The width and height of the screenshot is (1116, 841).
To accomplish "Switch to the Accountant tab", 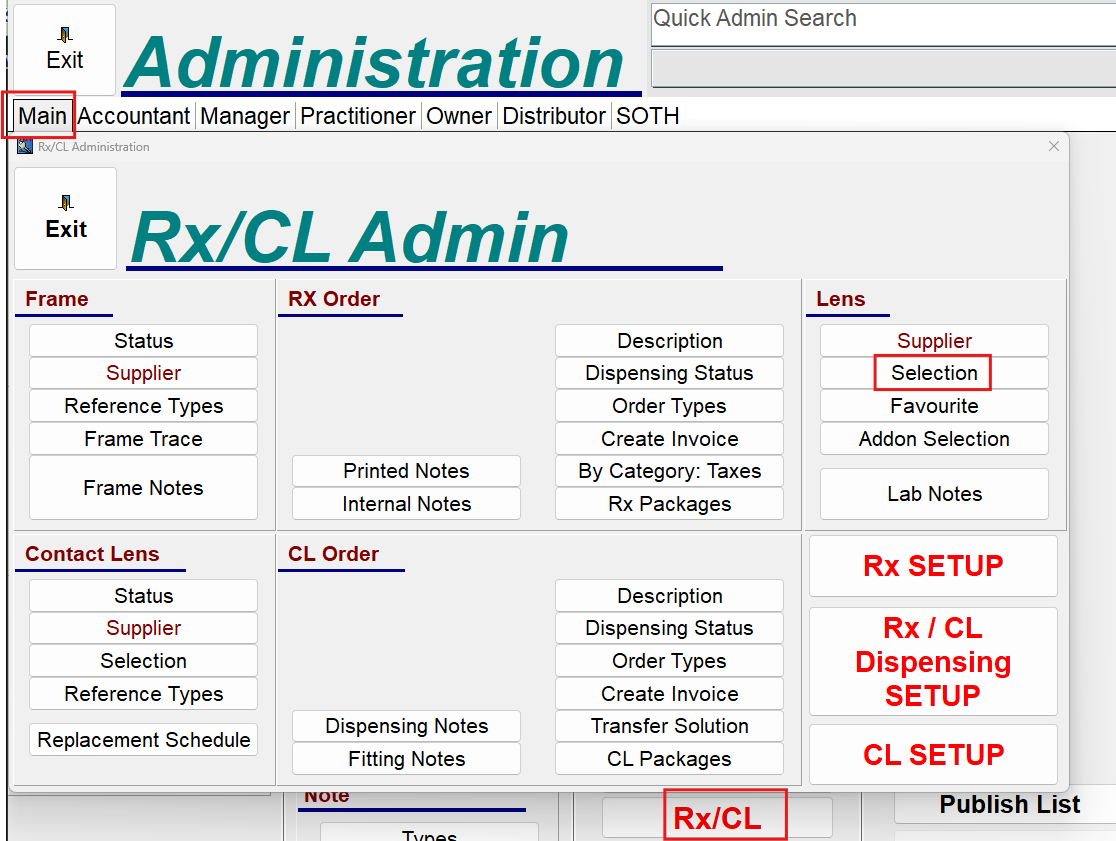I will point(134,116).
